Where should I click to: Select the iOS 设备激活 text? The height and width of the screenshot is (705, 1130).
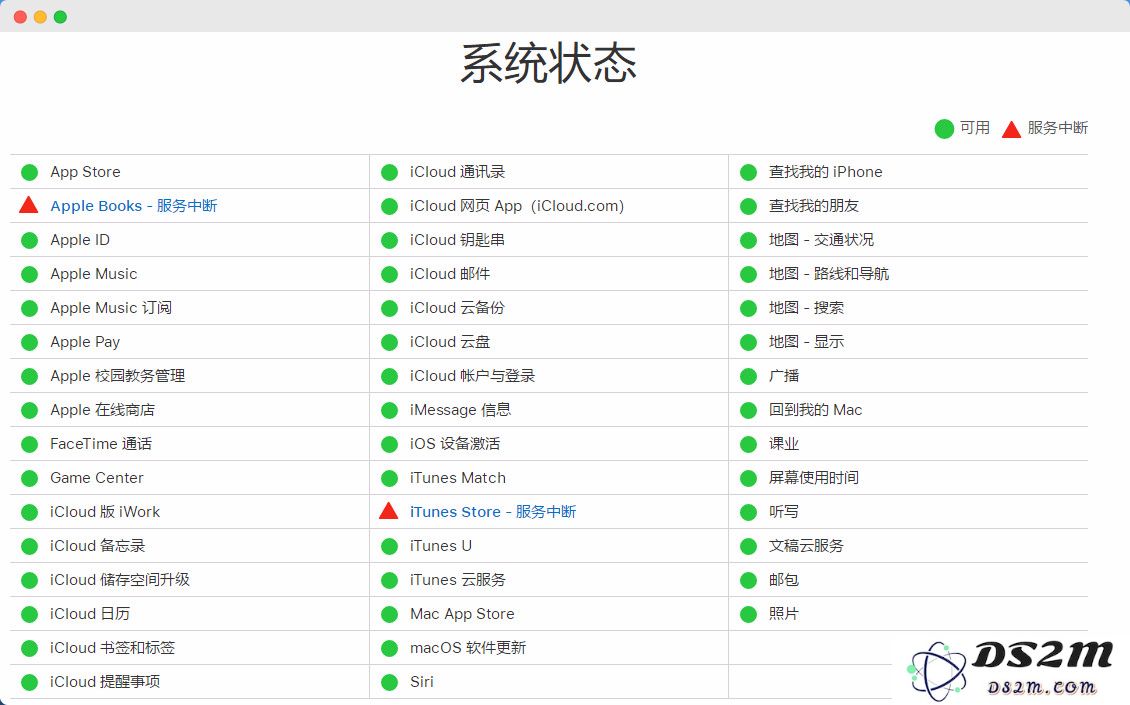[x=455, y=443]
